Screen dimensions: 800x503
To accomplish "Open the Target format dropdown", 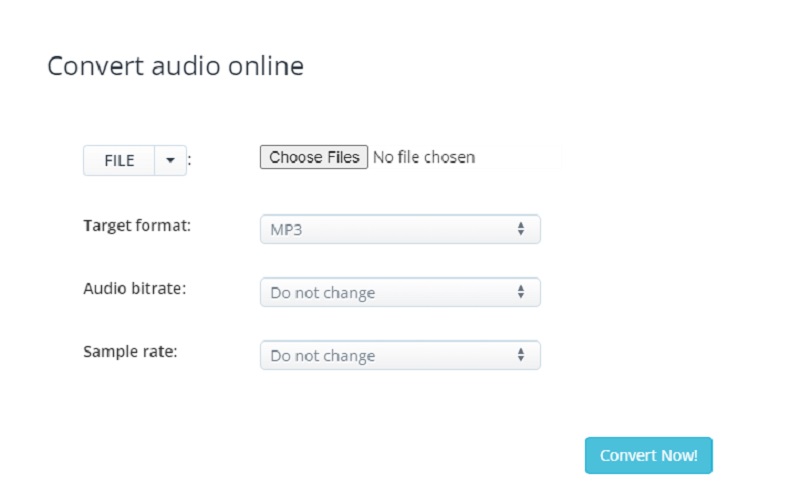I will (x=400, y=229).
